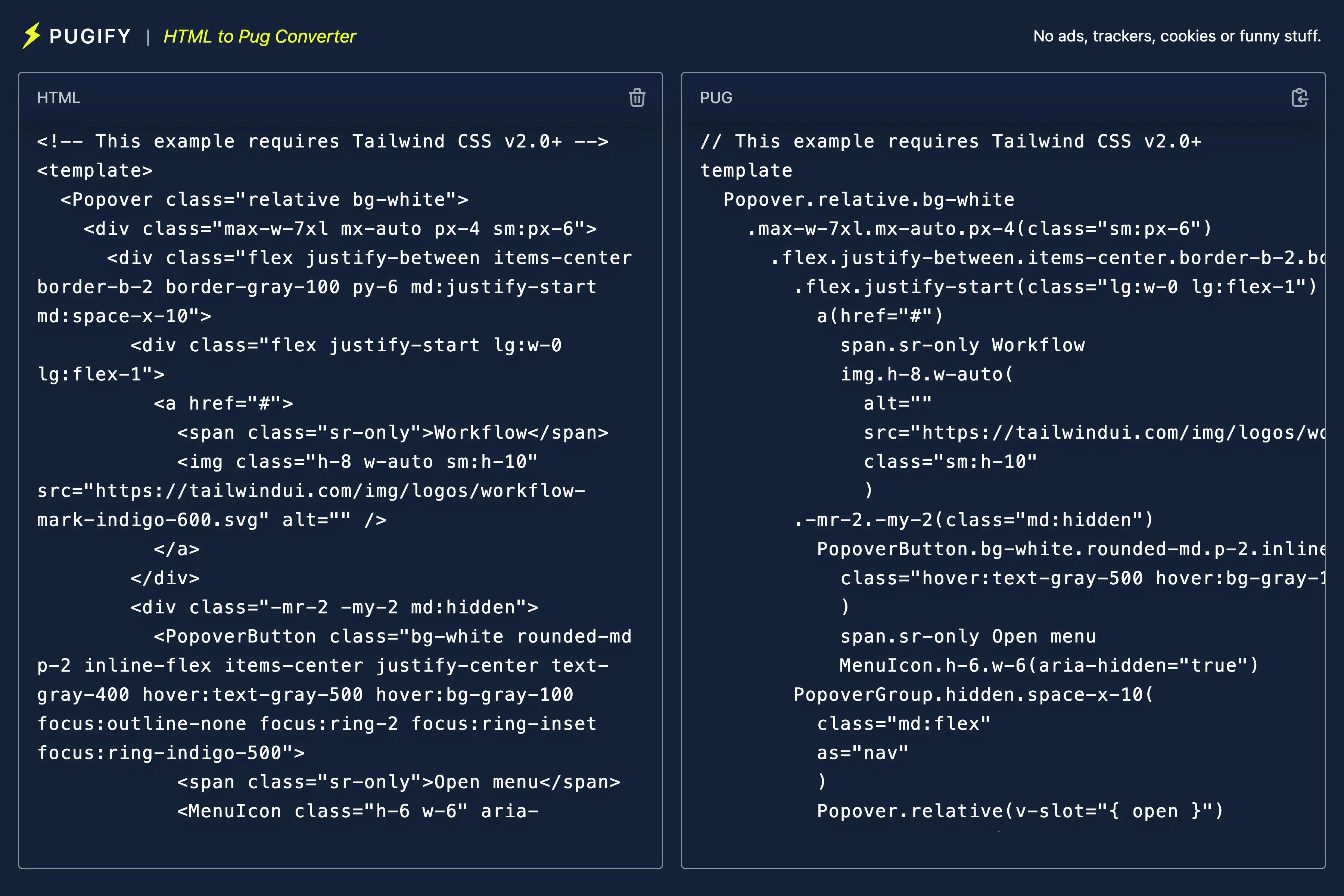The width and height of the screenshot is (1344, 896).
Task: Click the PUGIFY brand name
Action: coord(90,37)
